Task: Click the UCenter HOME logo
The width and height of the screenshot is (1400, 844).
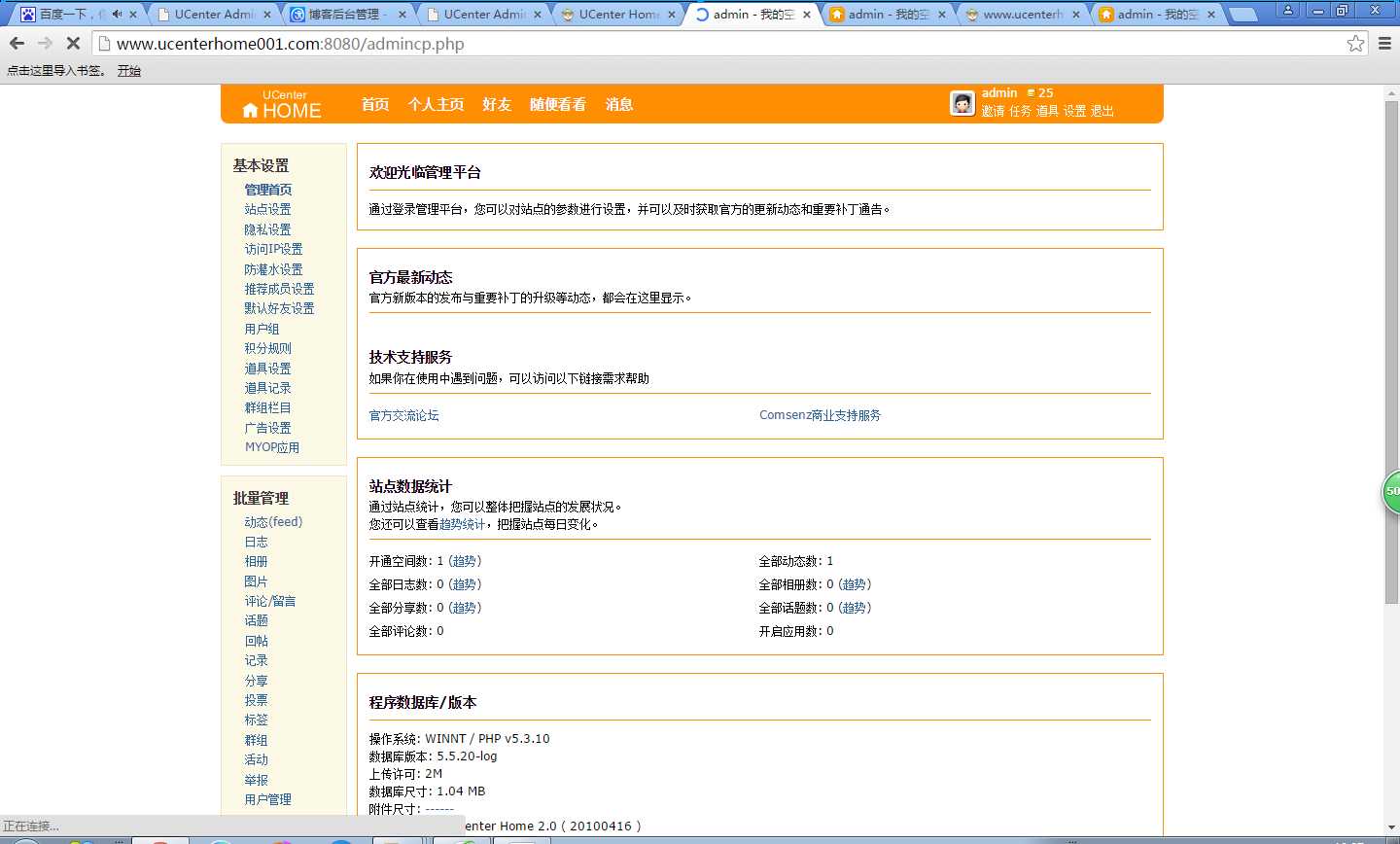Action: 282,105
